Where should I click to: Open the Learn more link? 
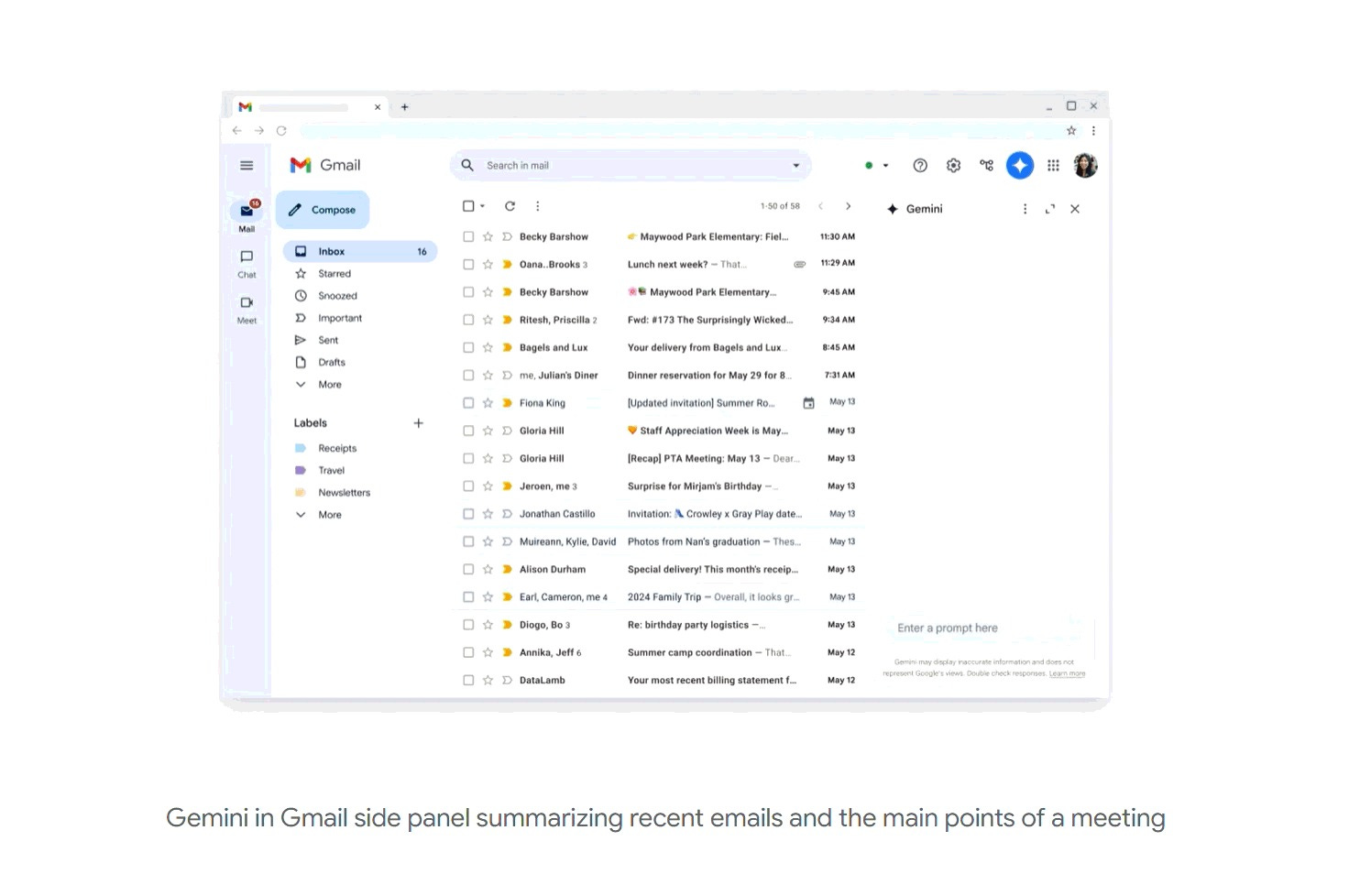pyautogui.click(x=1067, y=674)
